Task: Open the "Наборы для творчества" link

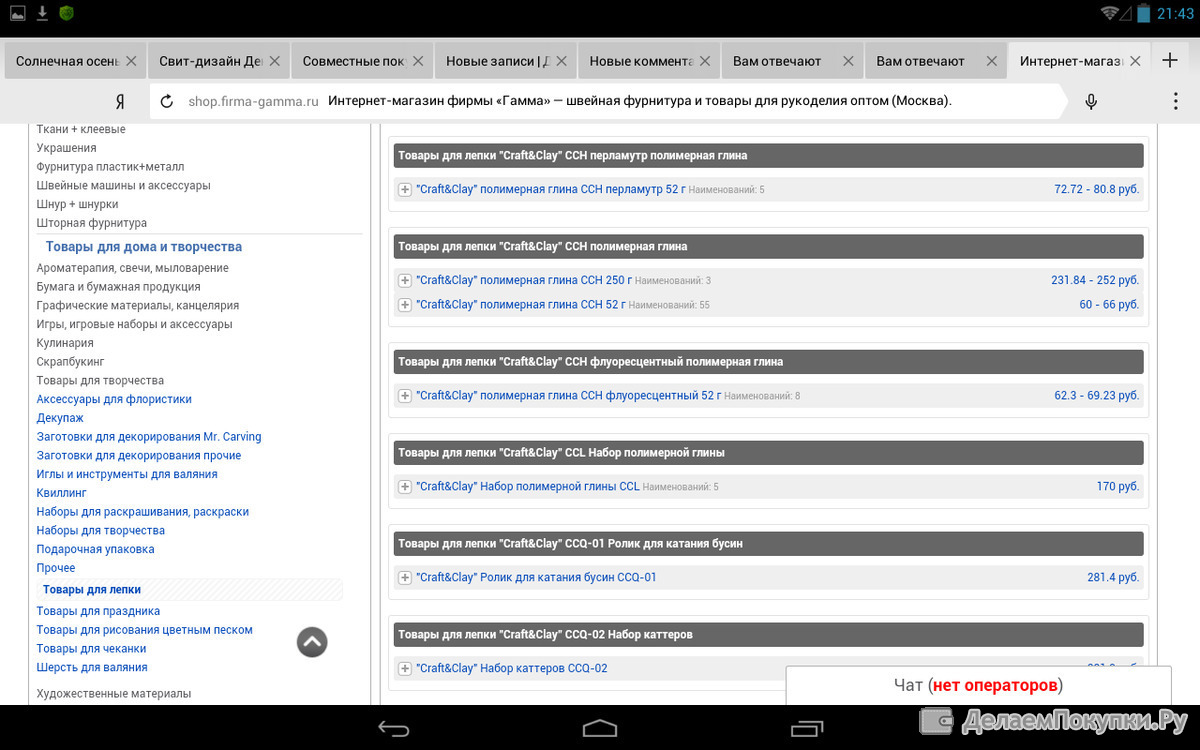Action: 101,530
